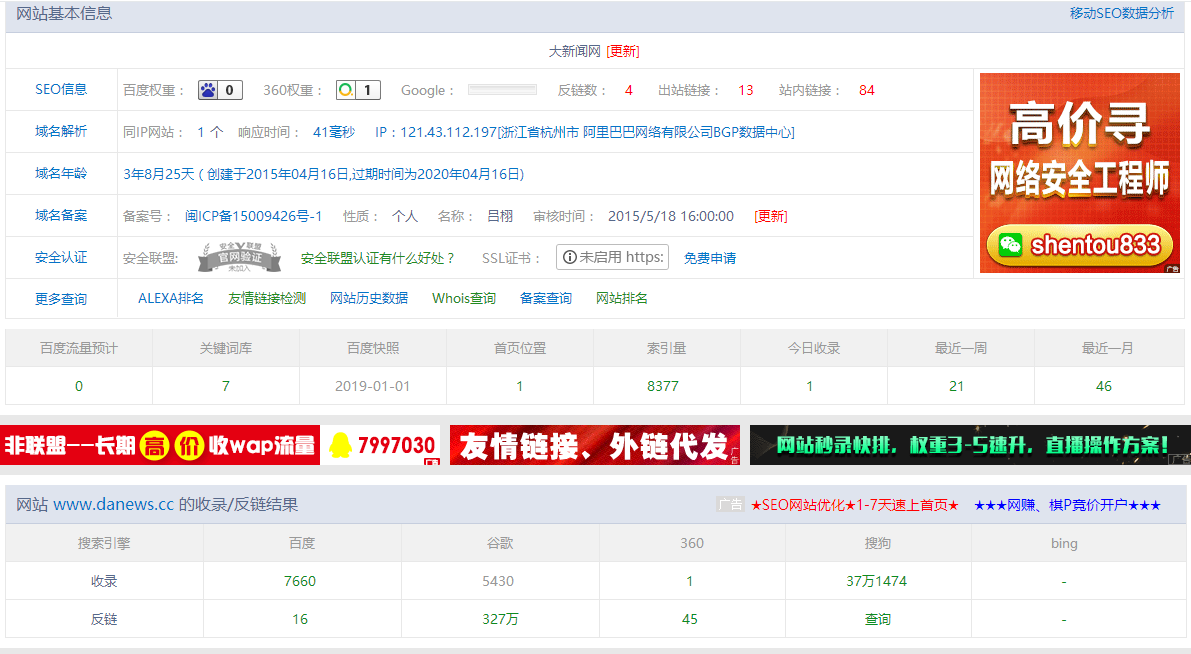Viewport: 1191px width, 654px height.
Task: Click the yellow QQ penguin 7997030 banner
Action: 381,445
